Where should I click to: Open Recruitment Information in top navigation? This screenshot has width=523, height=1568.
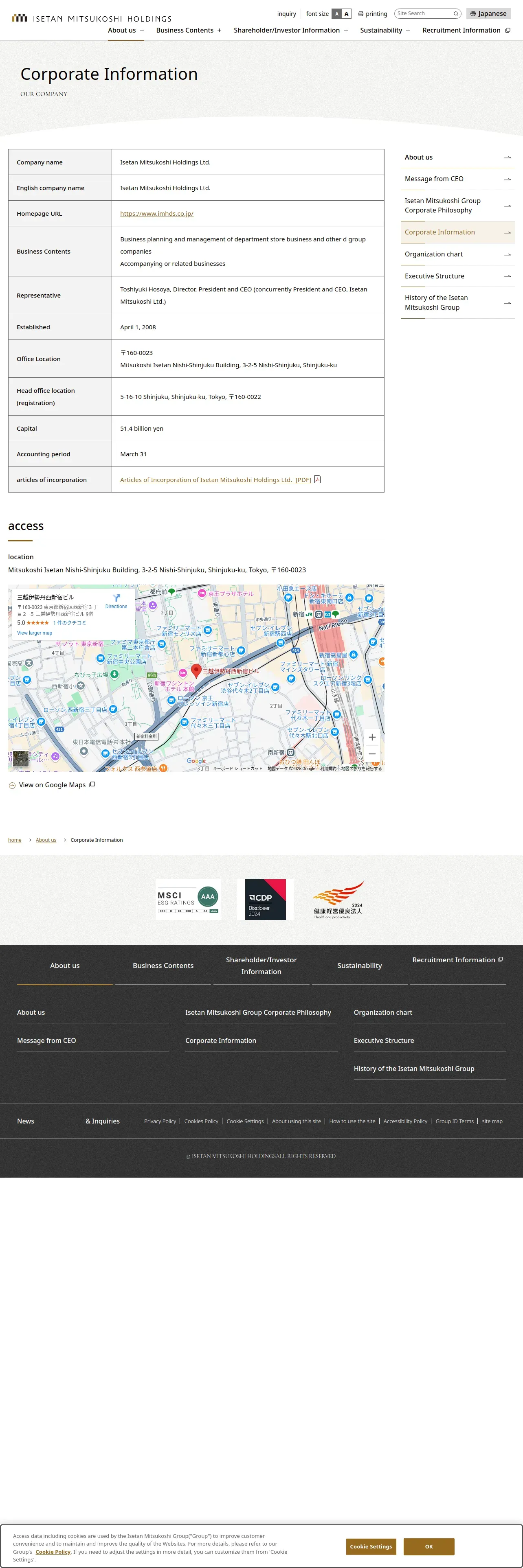[x=466, y=31]
